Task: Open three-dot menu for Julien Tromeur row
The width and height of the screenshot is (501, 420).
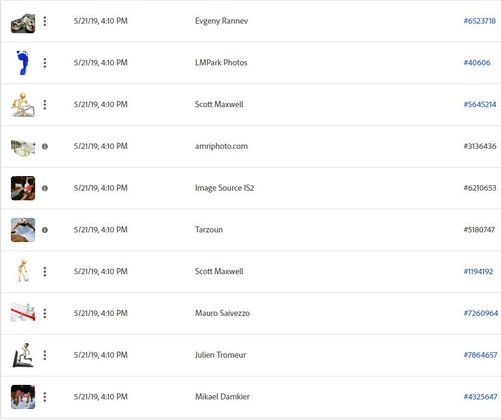Action: (45, 355)
